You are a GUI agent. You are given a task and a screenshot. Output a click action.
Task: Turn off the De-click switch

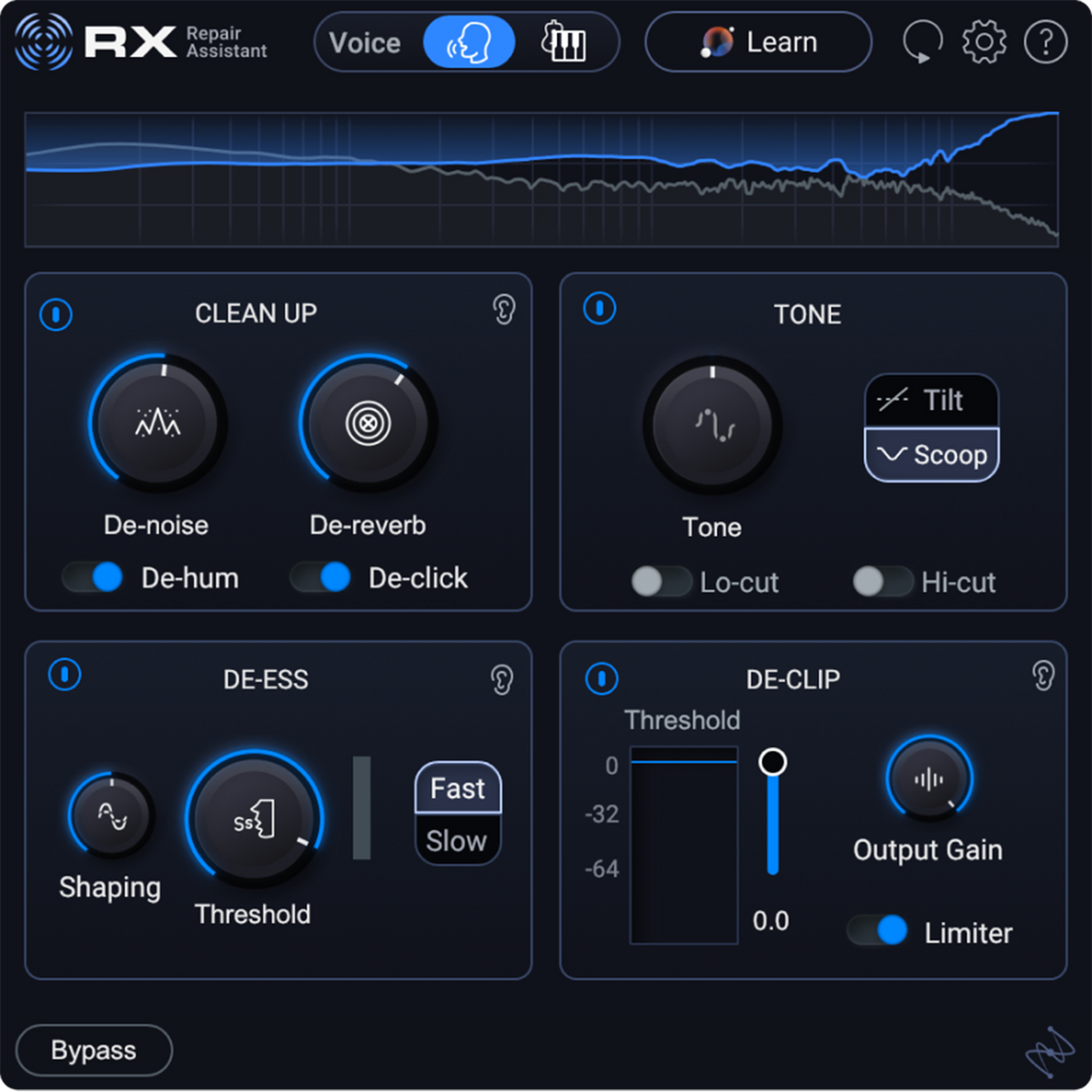point(320,577)
